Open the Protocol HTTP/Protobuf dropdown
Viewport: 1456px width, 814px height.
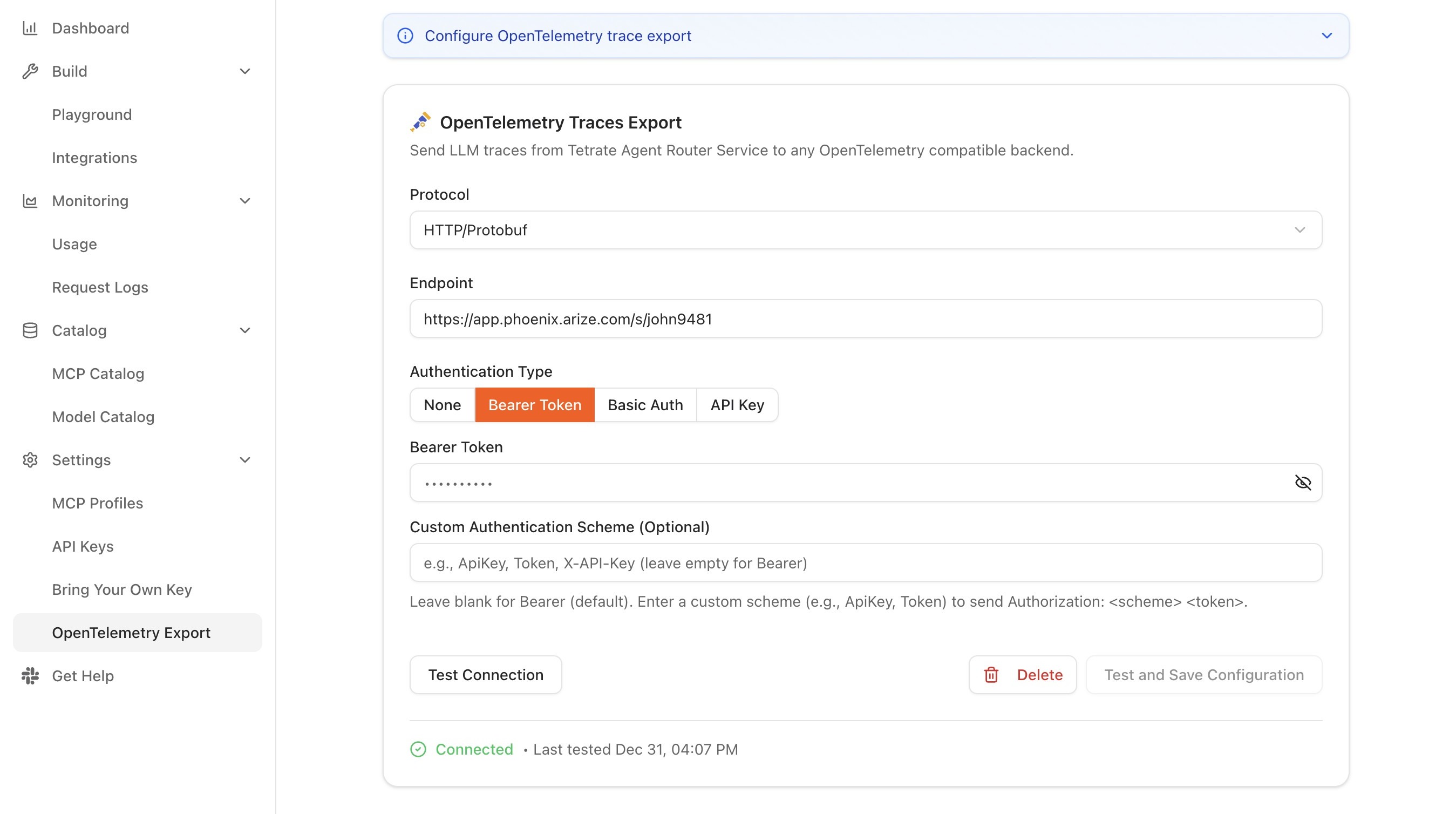[866, 230]
